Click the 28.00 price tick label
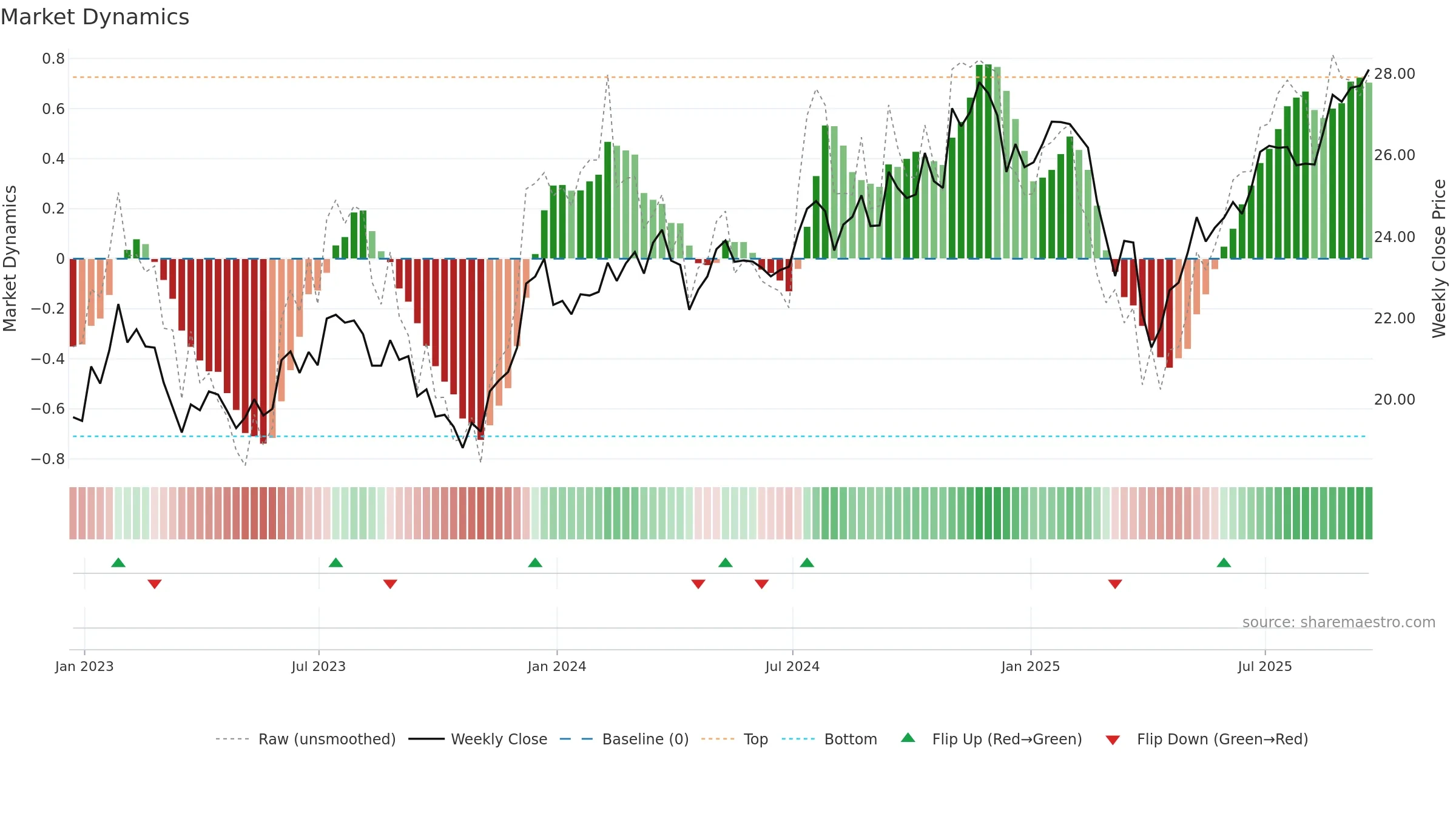1456x819 pixels. 1395,74
